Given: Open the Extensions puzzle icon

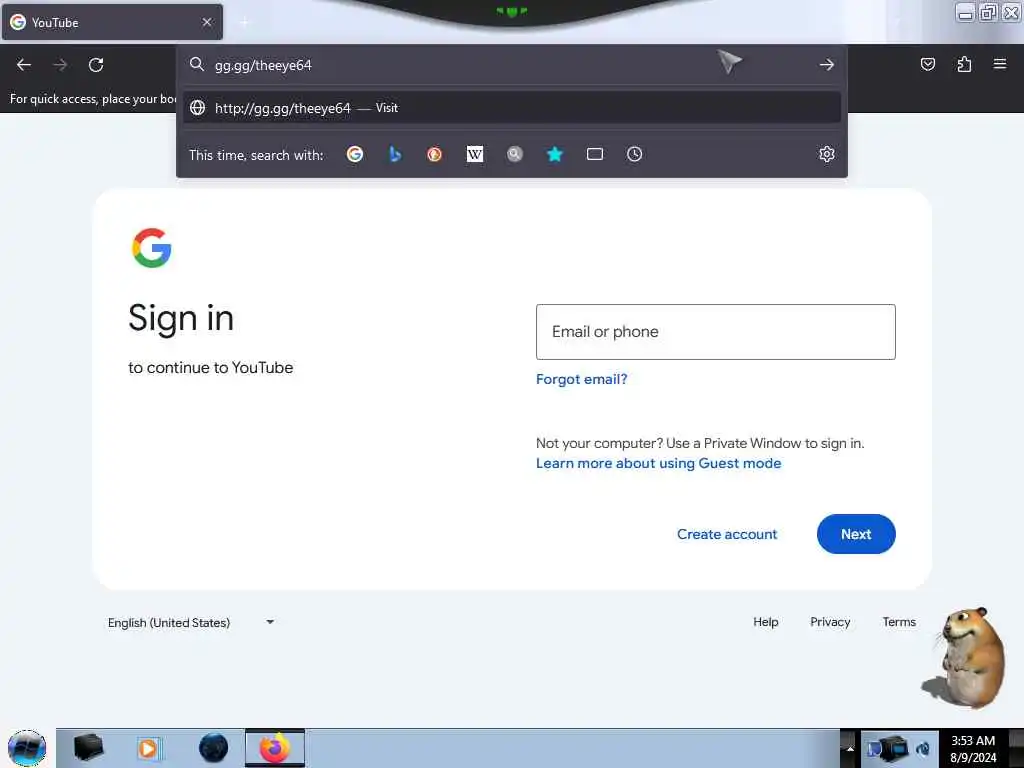Looking at the screenshot, I should coord(964,64).
